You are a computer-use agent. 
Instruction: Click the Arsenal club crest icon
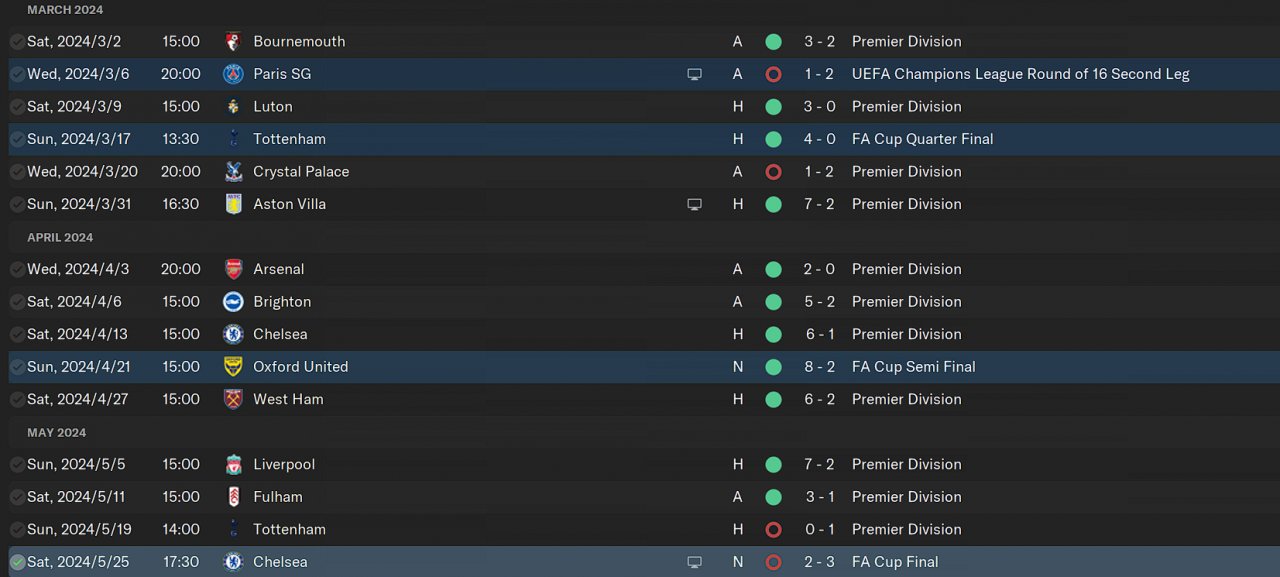(233, 269)
